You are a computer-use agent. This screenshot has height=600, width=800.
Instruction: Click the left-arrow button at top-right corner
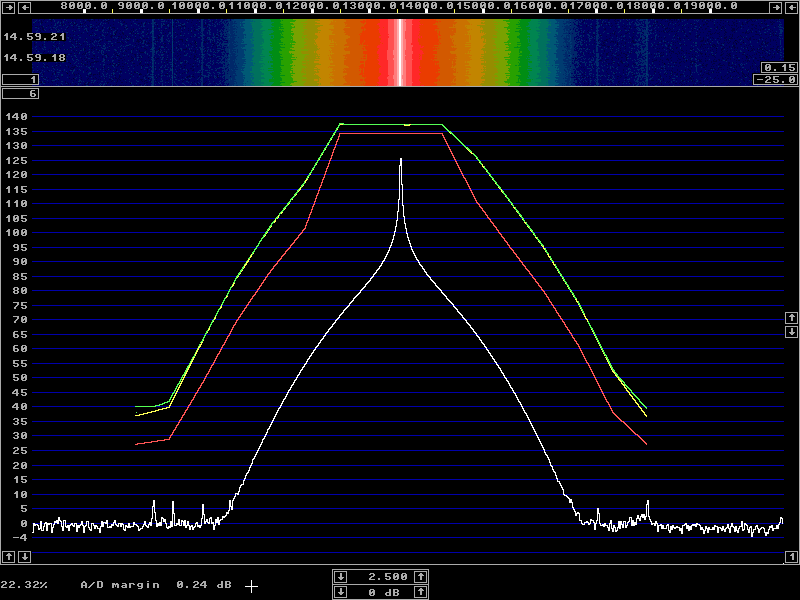(791, 7)
